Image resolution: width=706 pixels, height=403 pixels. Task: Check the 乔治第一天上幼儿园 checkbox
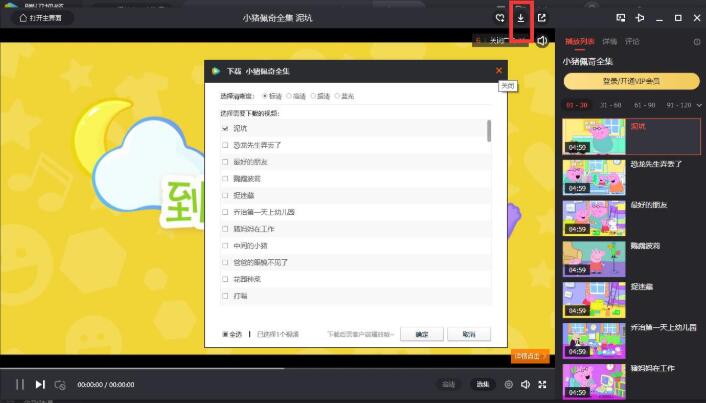point(225,212)
